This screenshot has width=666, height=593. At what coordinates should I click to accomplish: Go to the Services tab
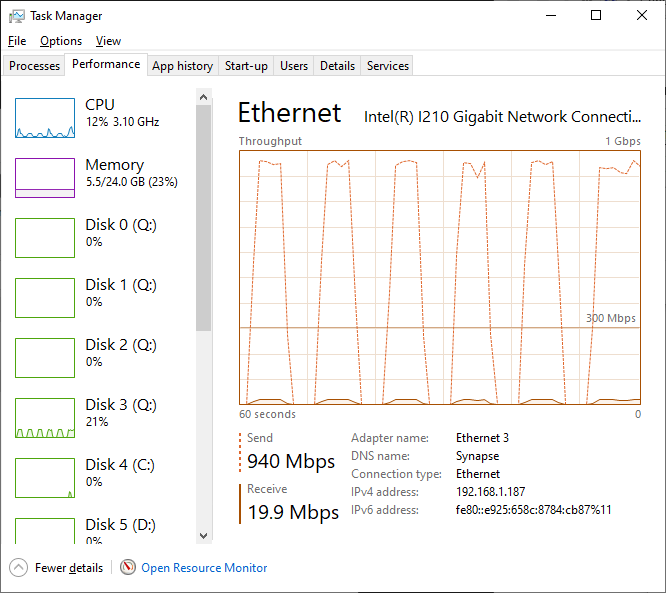click(x=387, y=66)
